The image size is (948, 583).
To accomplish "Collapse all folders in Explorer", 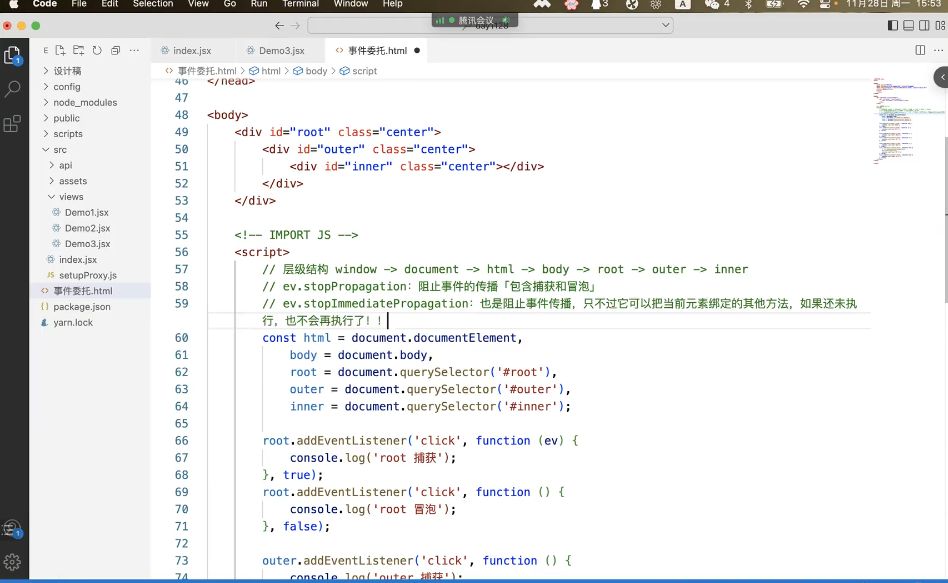I will coord(115,51).
